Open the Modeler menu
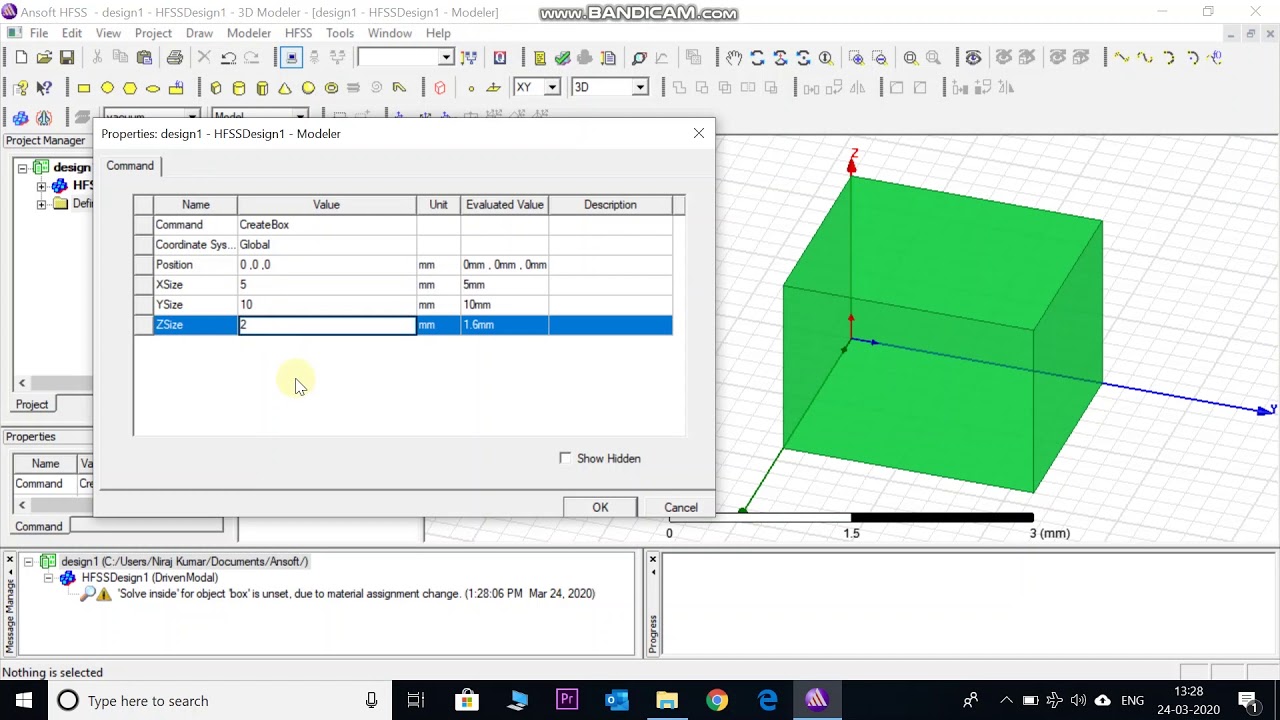 249,33
